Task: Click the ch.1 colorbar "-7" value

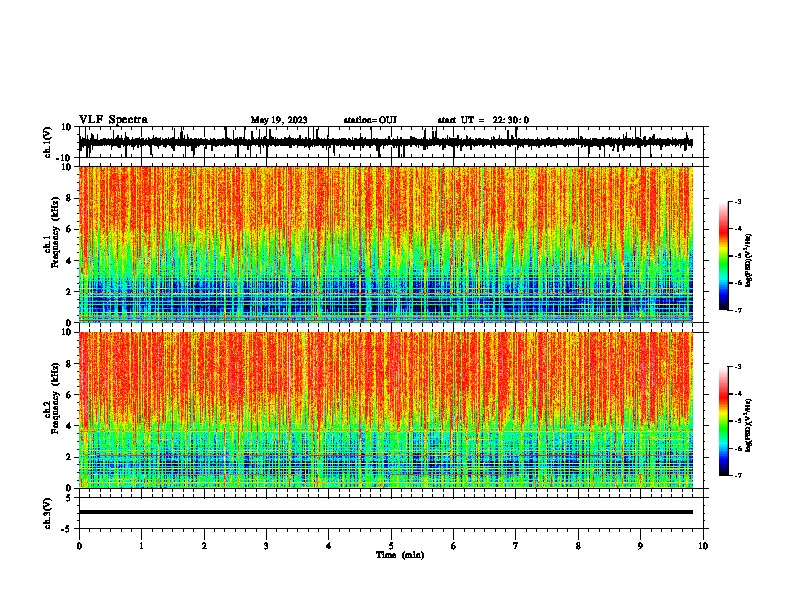Action: click(738, 310)
